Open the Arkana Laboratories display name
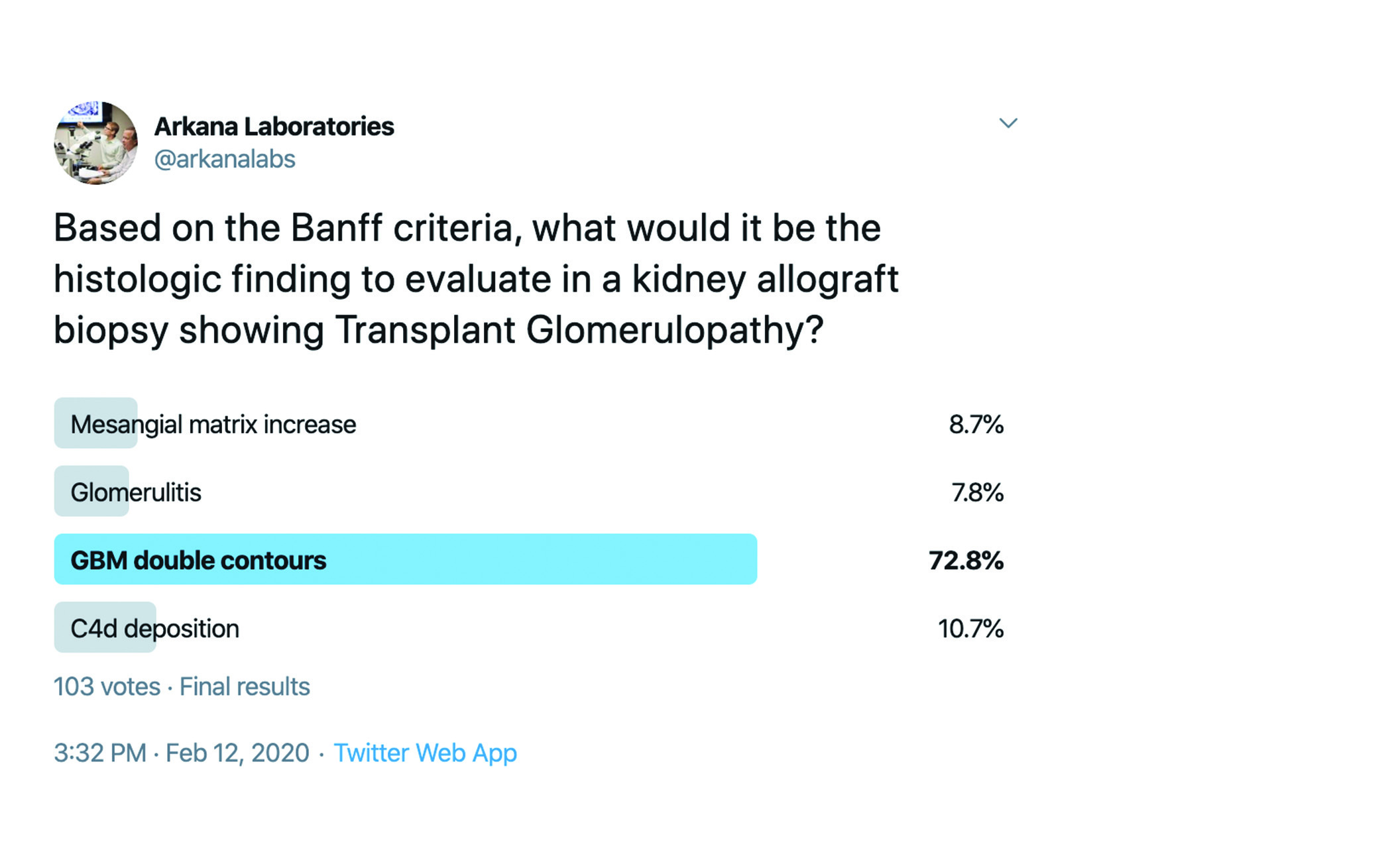The image size is (1392, 868). click(274, 126)
